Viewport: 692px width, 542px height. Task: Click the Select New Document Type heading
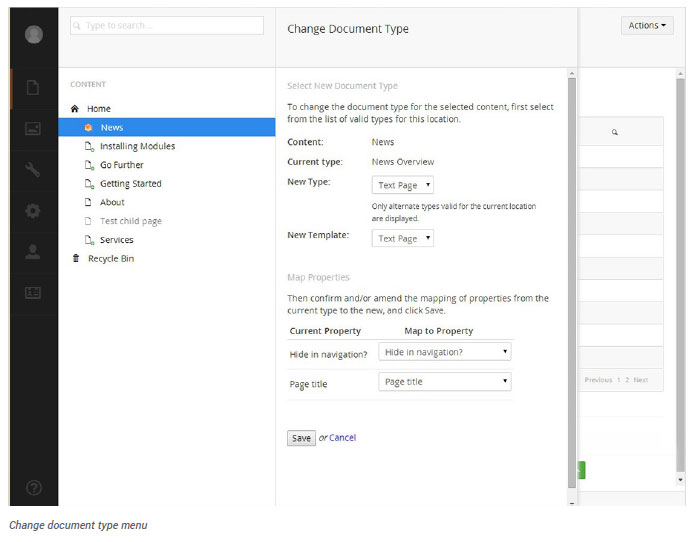tap(342, 86)
